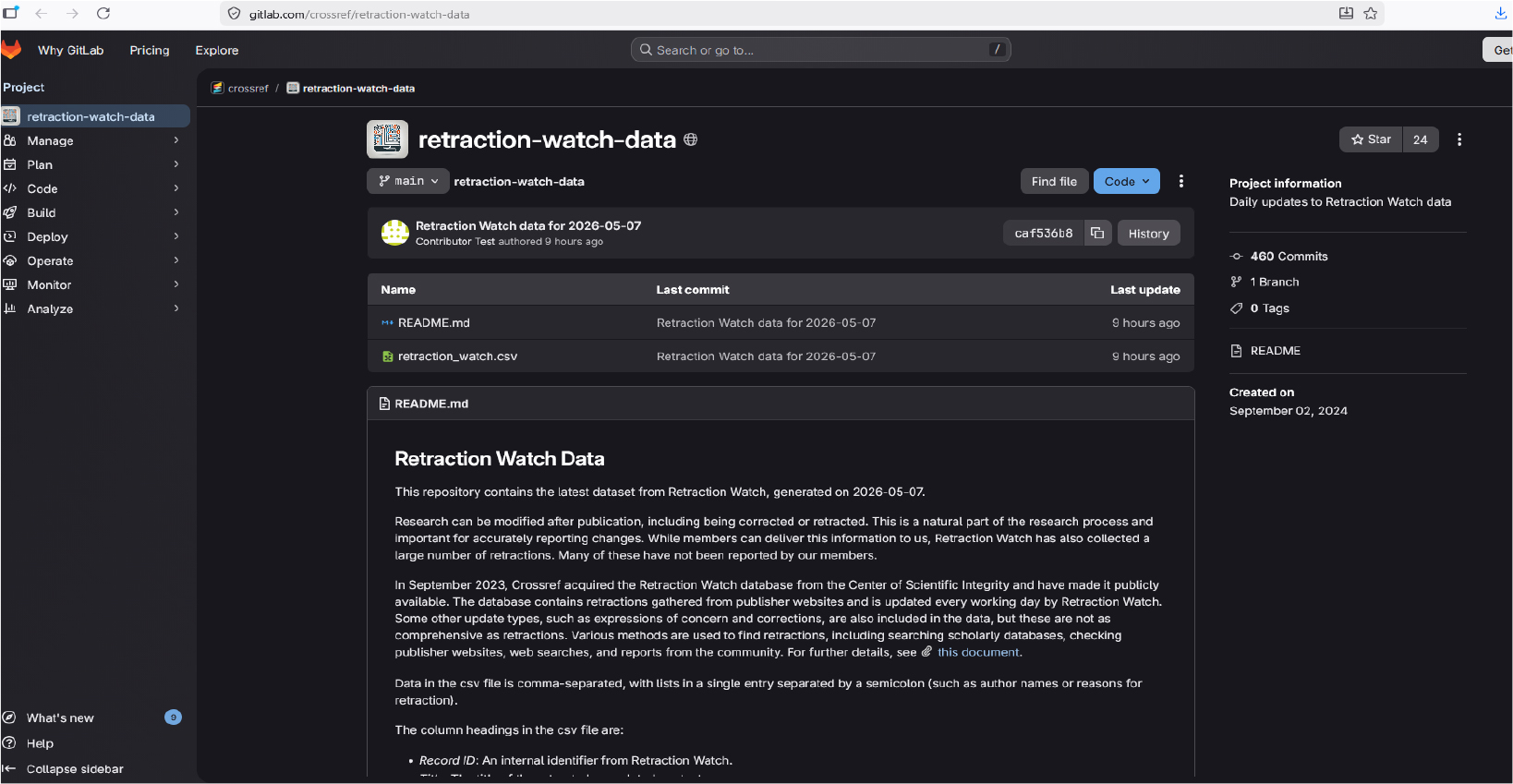The height and width of the screenshot is (784, 1513).
Task: Click the What's new compass icon
Action: tap(9, 718)
